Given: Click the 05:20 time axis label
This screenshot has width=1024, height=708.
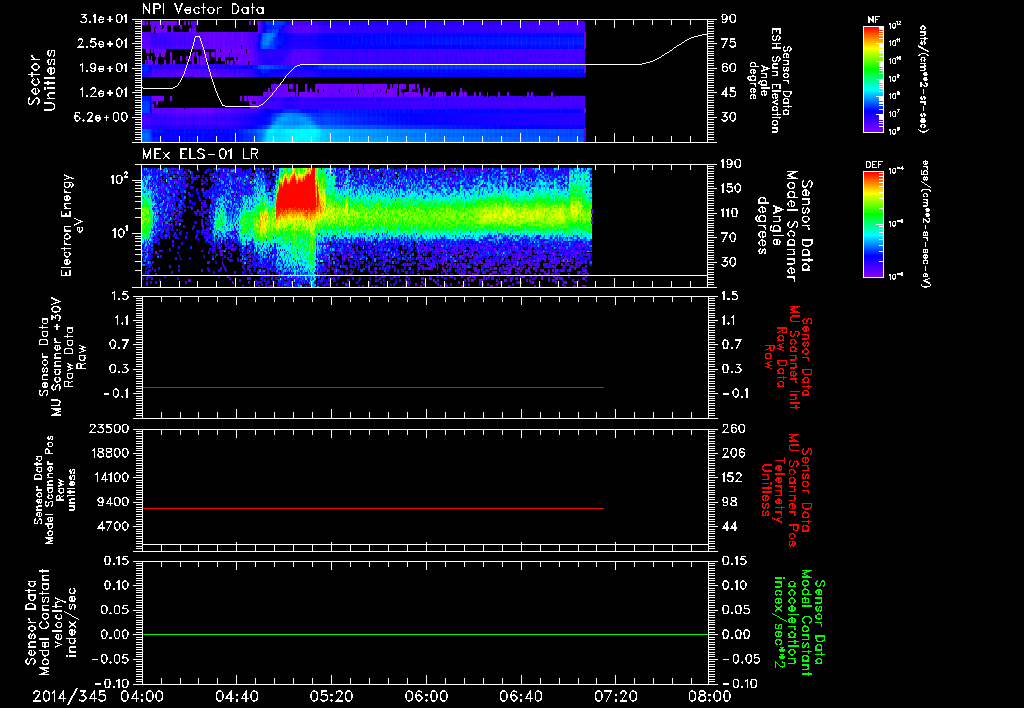Looking at the screenshot, I should point(332,696).
